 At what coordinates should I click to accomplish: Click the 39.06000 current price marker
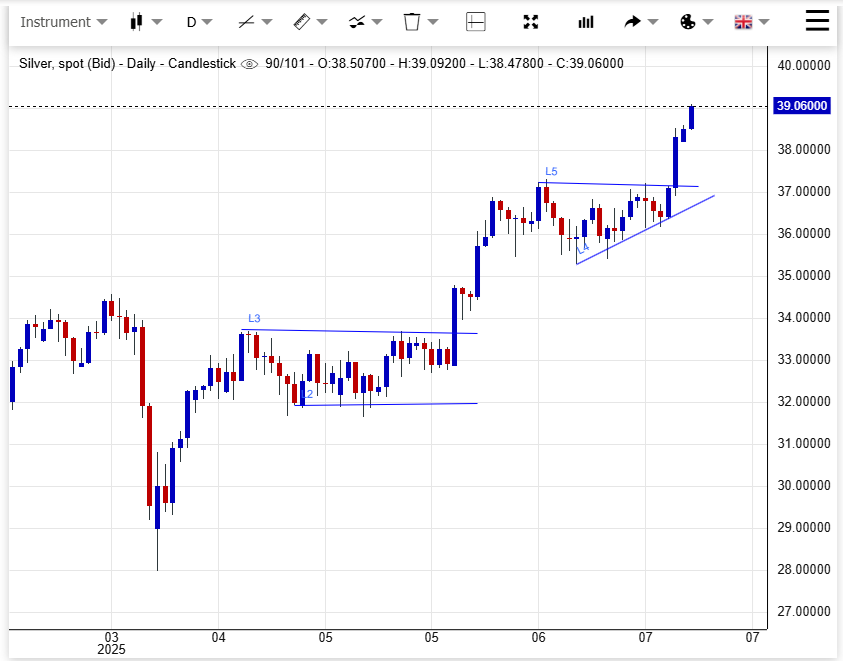click(x=802, y=106)
